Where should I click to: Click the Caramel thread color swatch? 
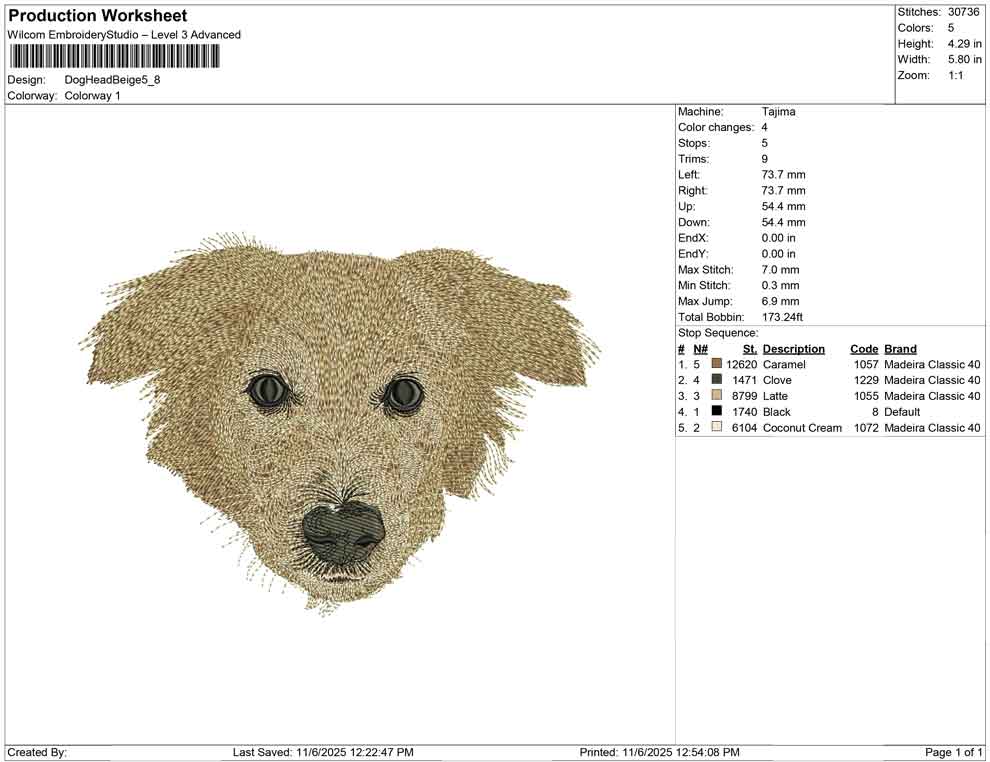716,364
